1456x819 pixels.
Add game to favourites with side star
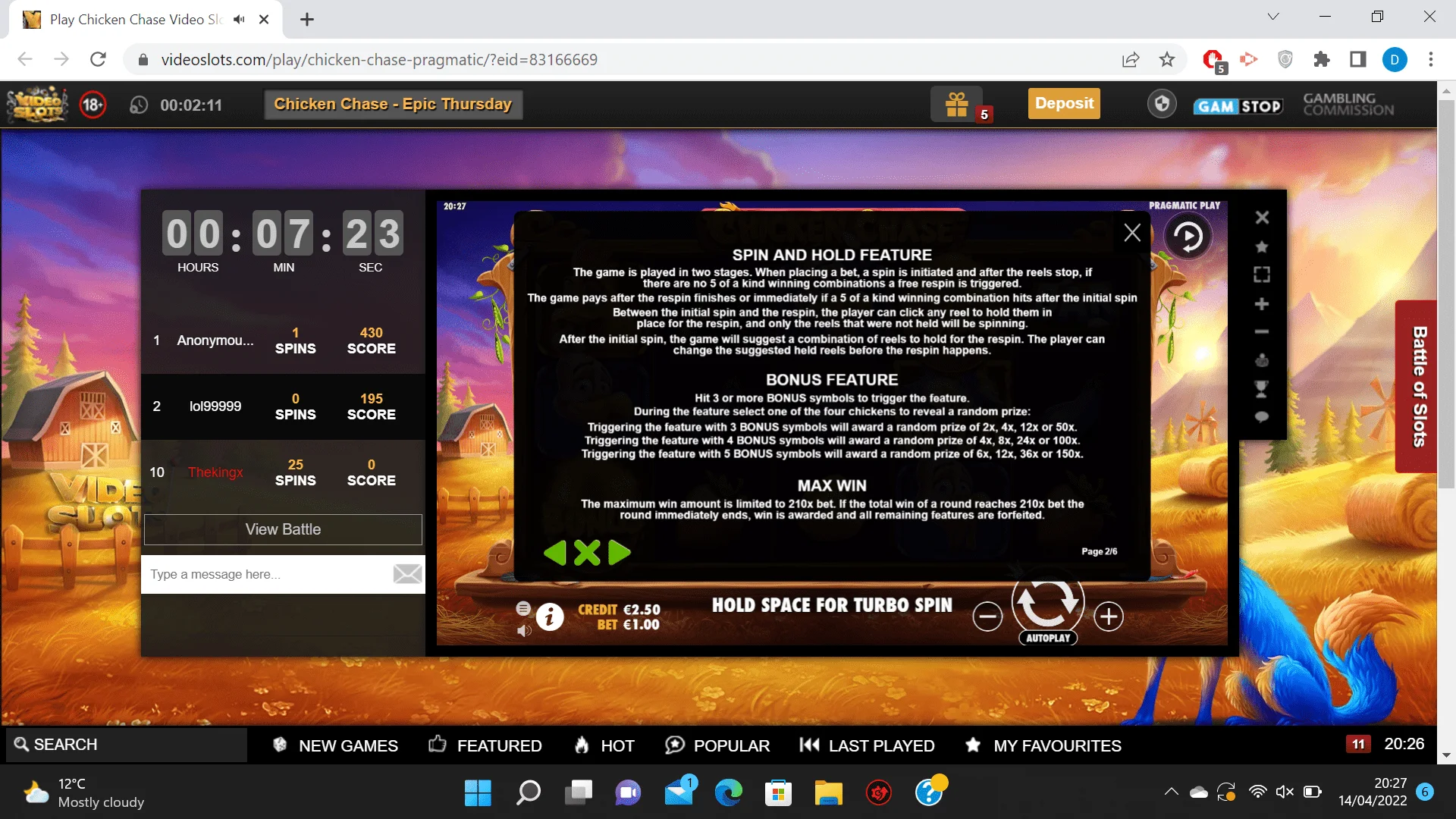pyautogui.click(x=1262, y=246)
